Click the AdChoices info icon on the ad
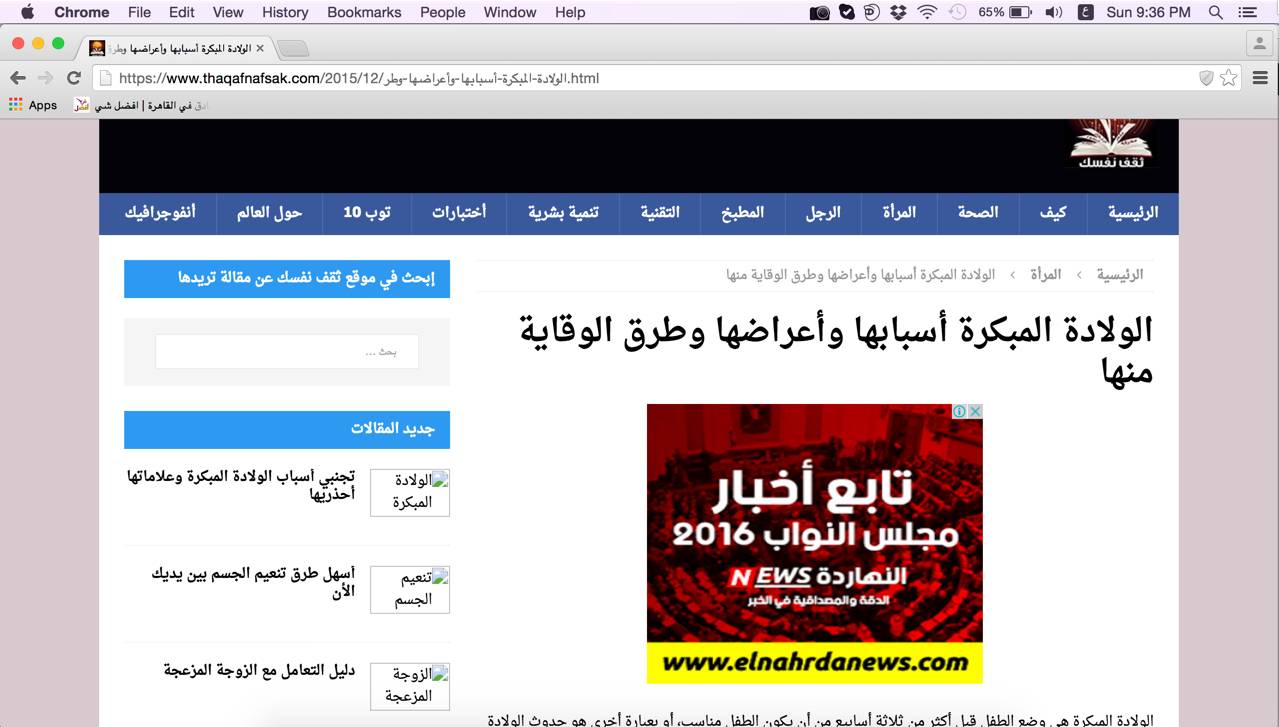Viewport: 1279px width, 727px height. click(x=959, y=411)
